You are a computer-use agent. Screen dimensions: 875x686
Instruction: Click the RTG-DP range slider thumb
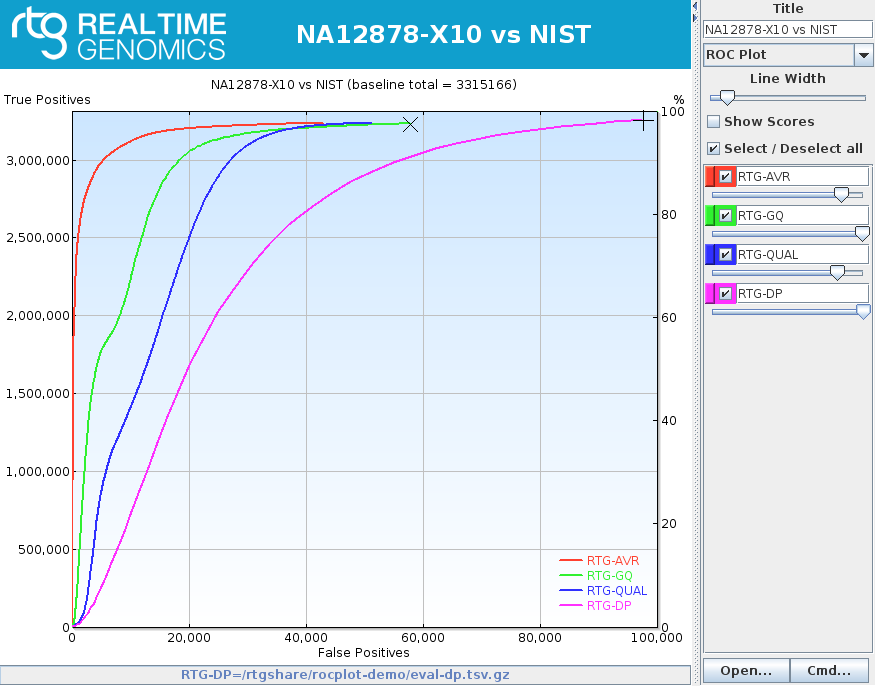[863, 311]
